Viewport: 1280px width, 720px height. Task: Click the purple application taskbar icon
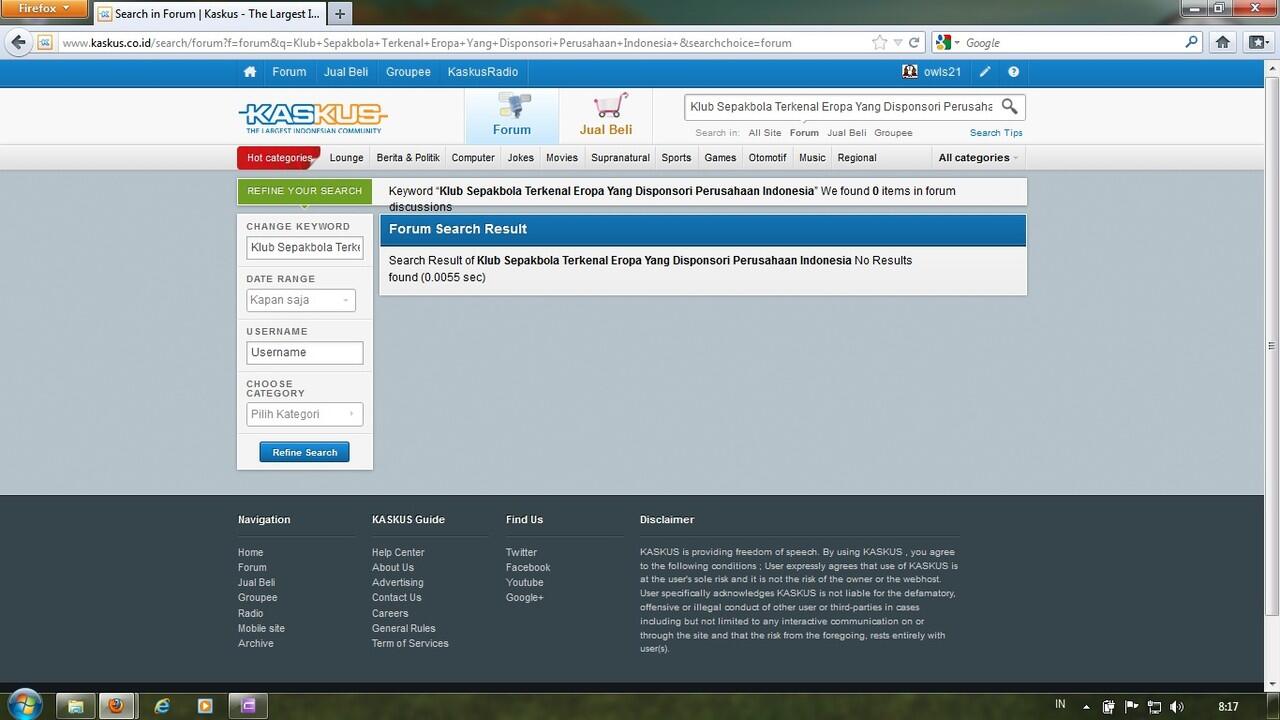point(248,706)
